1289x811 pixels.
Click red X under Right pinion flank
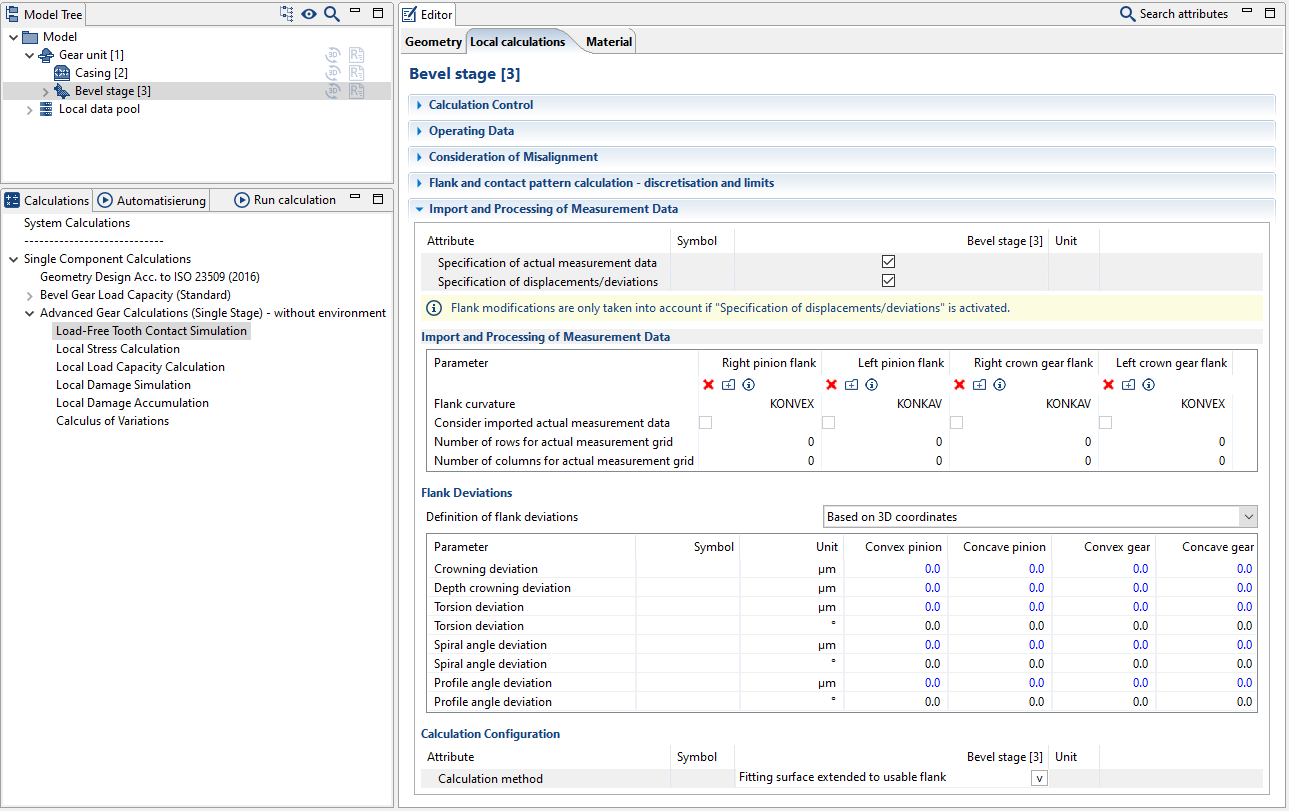click(708, 385)
